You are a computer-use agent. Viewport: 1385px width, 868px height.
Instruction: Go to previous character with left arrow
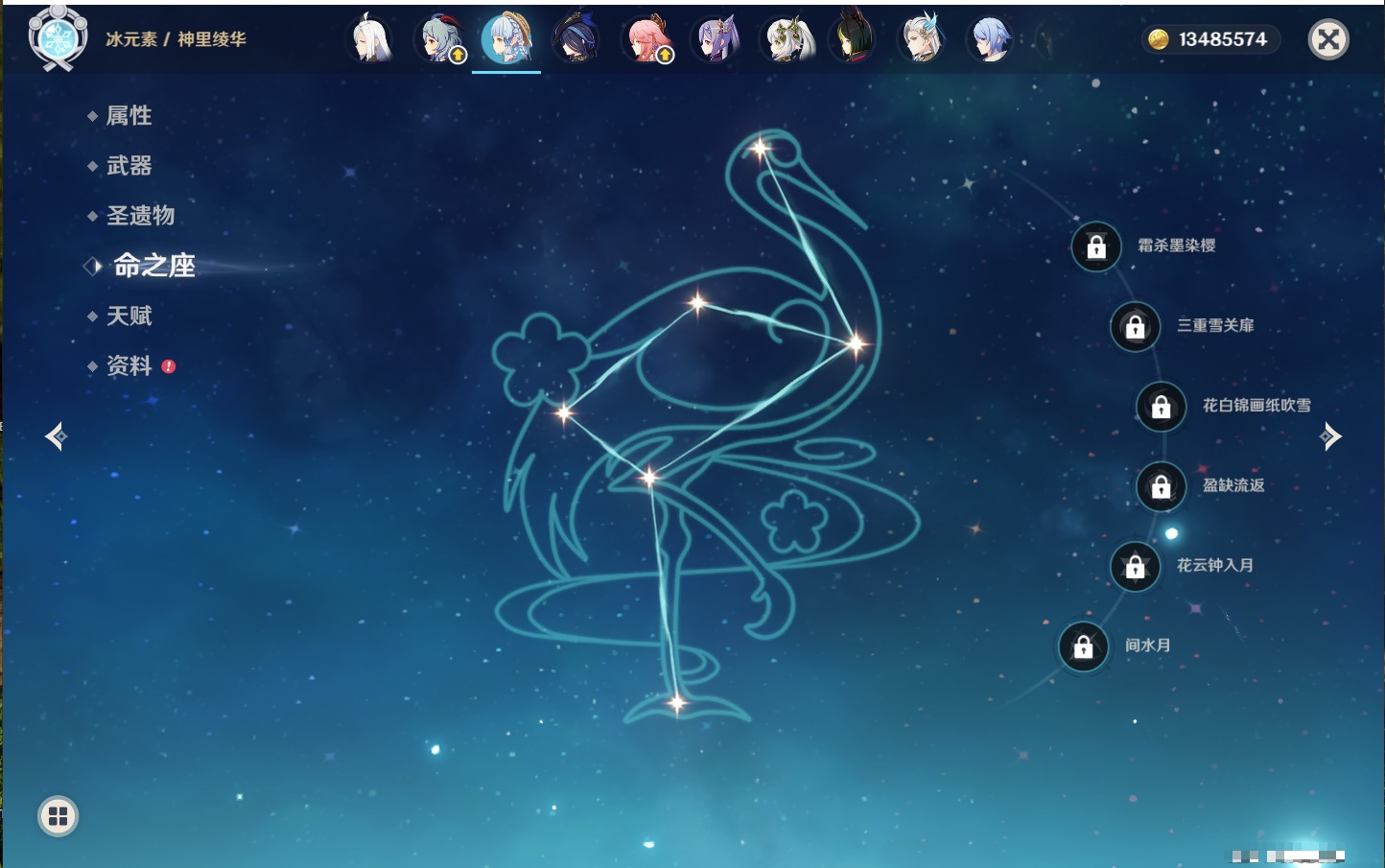click(56, 436)
